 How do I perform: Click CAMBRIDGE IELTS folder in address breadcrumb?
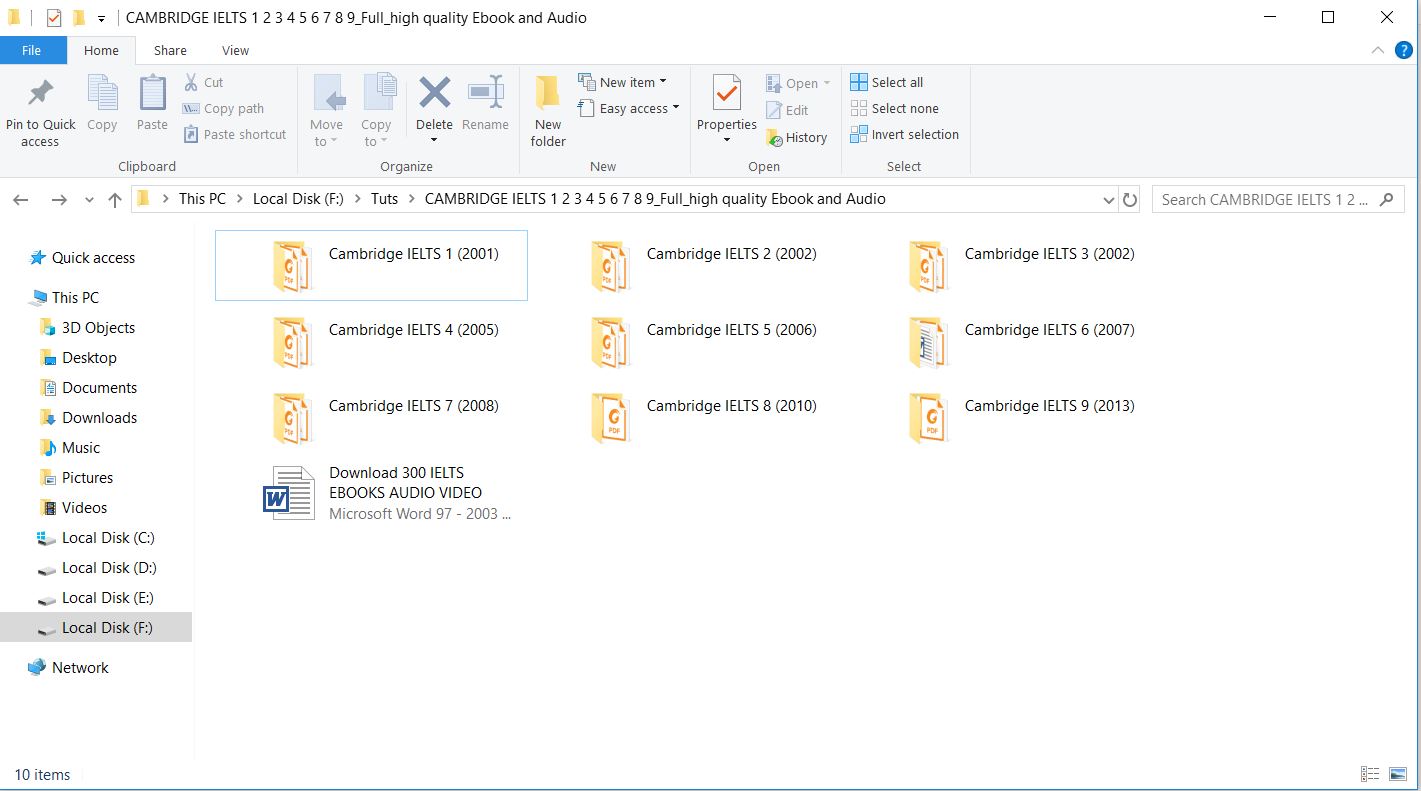pos(655,199)
